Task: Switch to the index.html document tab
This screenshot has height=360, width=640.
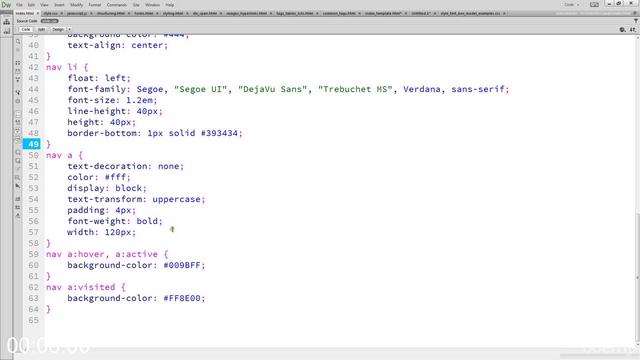Action: (x=24, y=13)
